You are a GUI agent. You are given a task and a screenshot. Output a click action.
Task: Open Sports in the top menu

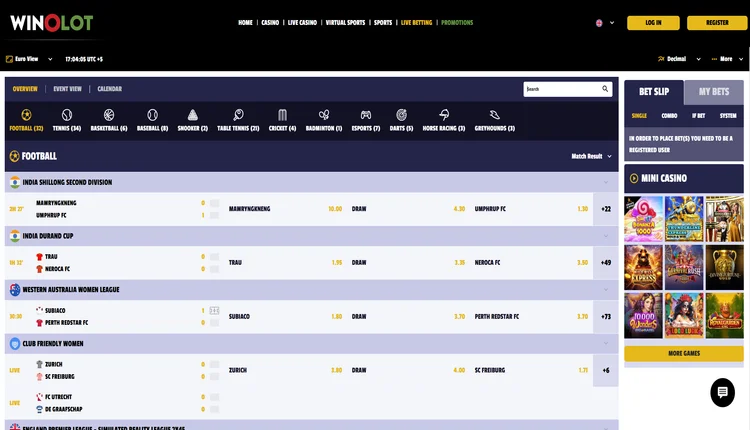[383, 22]
